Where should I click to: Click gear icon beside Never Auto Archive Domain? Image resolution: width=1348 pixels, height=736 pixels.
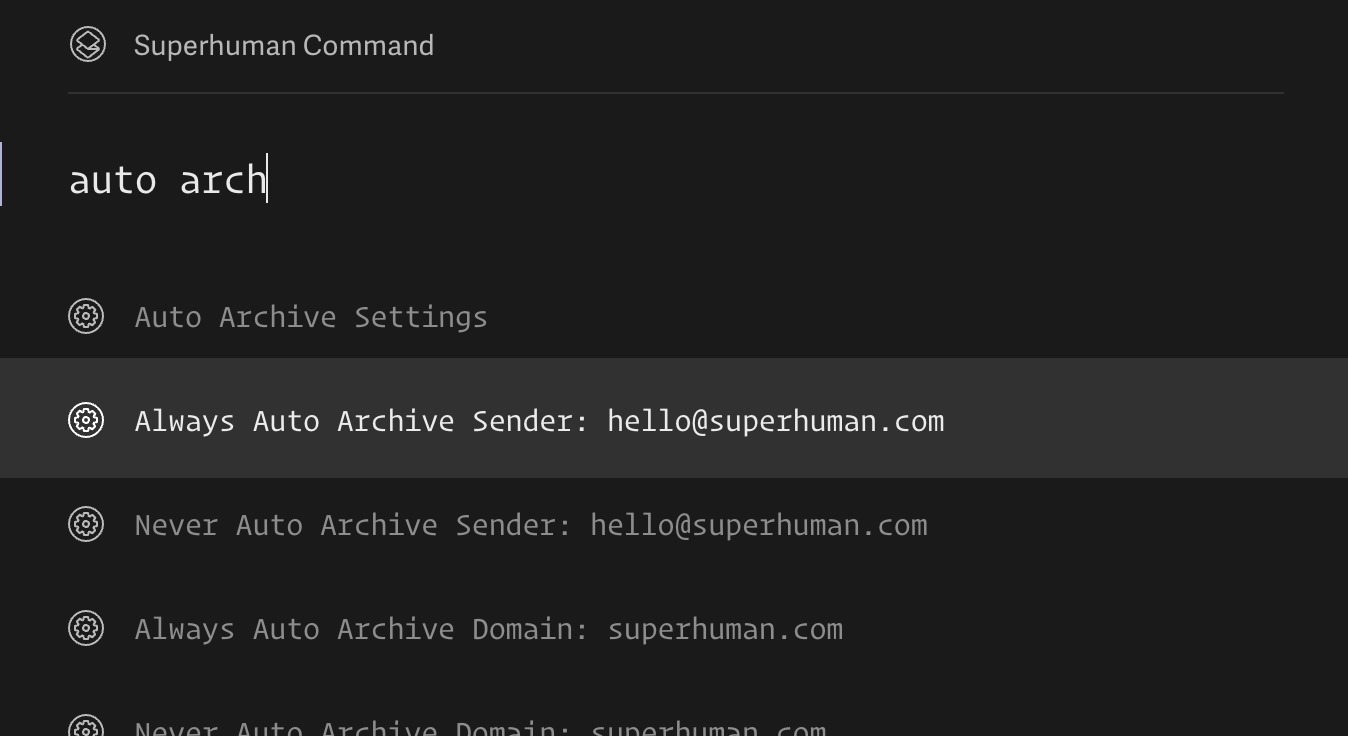pyautogui.click(x=86, y=728)
